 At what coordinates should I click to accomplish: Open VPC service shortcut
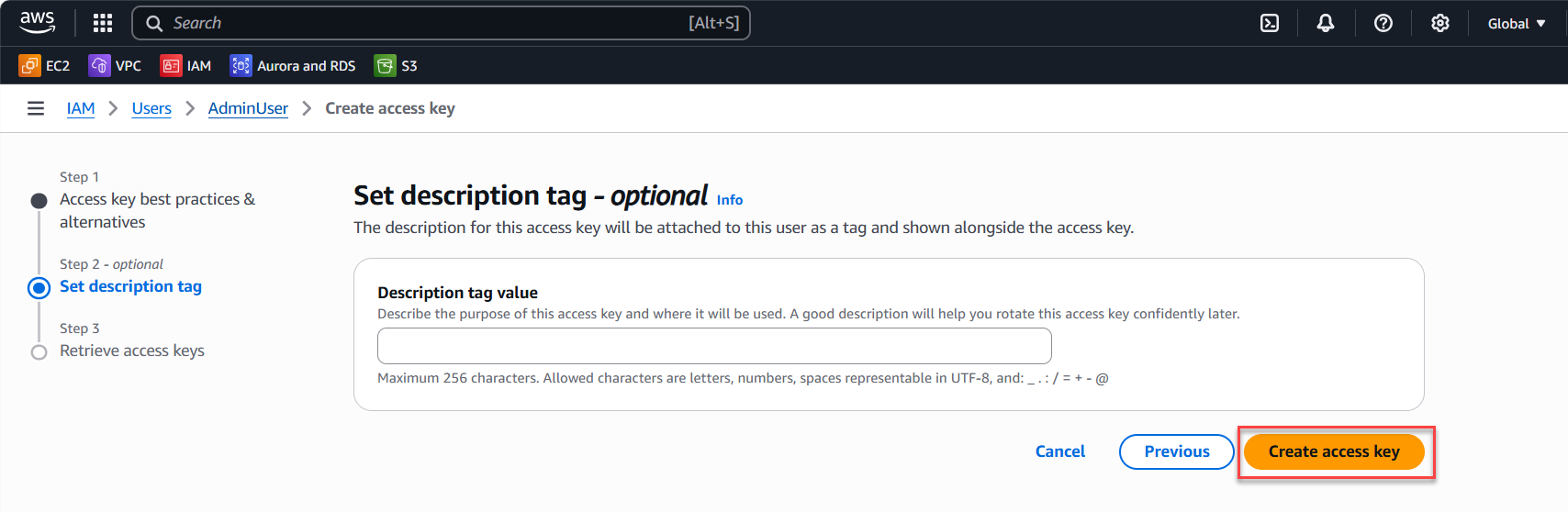(115, 66)
